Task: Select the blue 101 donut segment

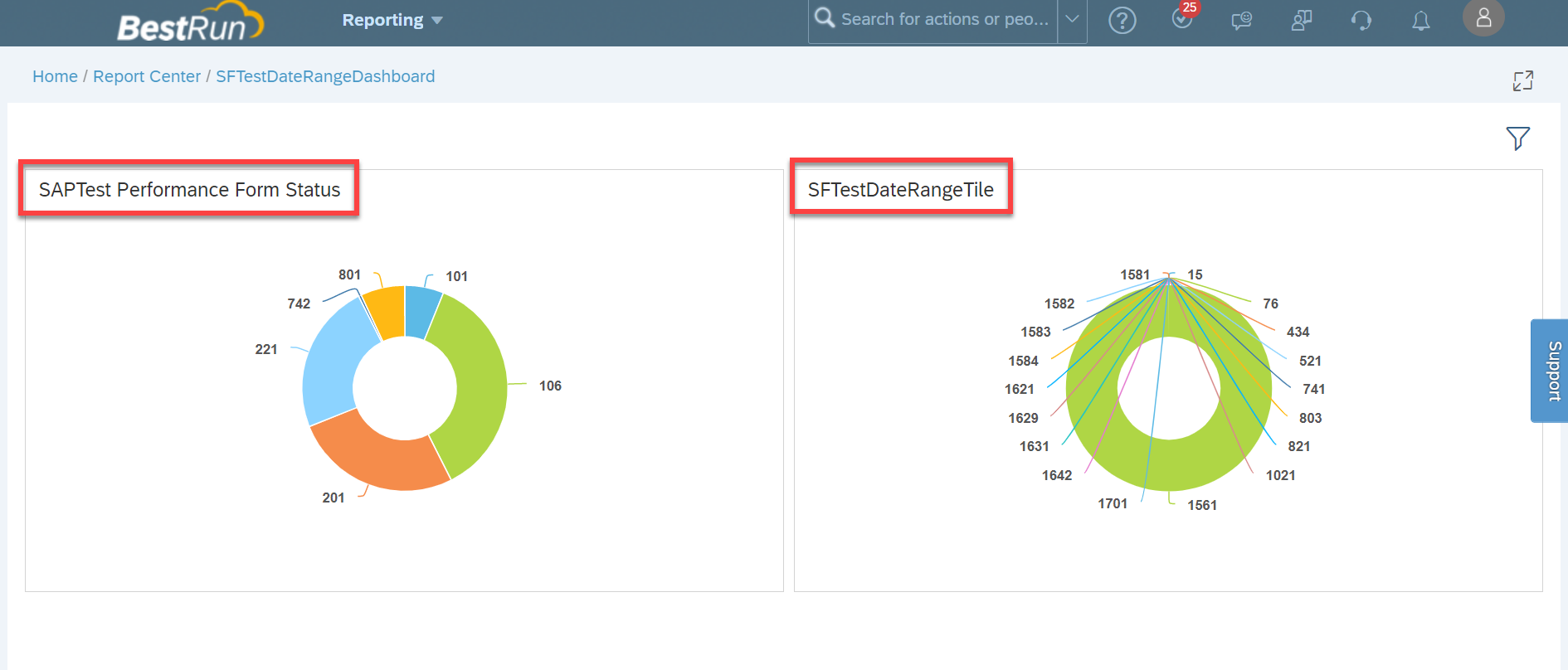Action: click(x=421, y=312)
